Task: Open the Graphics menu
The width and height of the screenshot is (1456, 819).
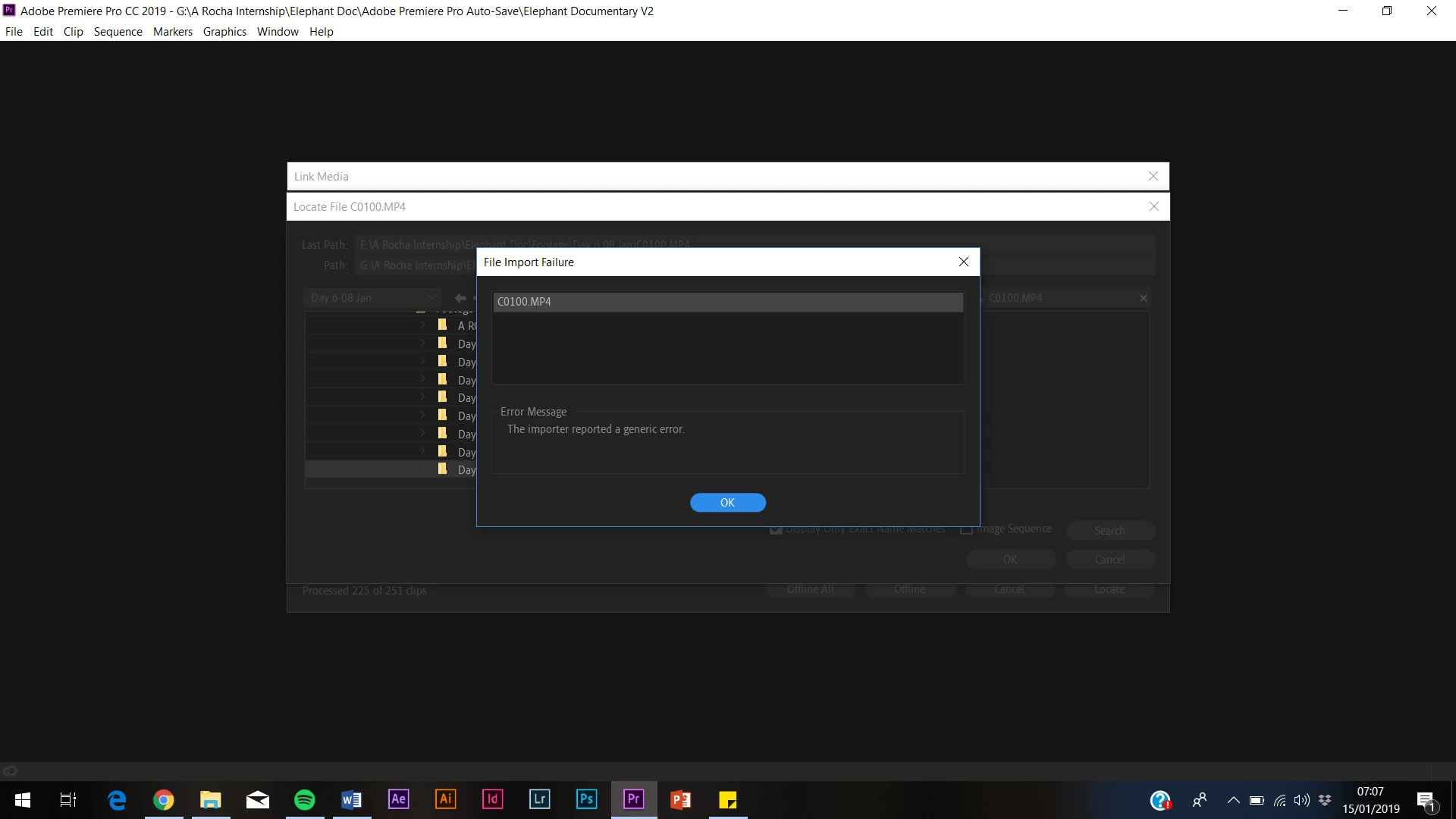Action: click(224, 31)
